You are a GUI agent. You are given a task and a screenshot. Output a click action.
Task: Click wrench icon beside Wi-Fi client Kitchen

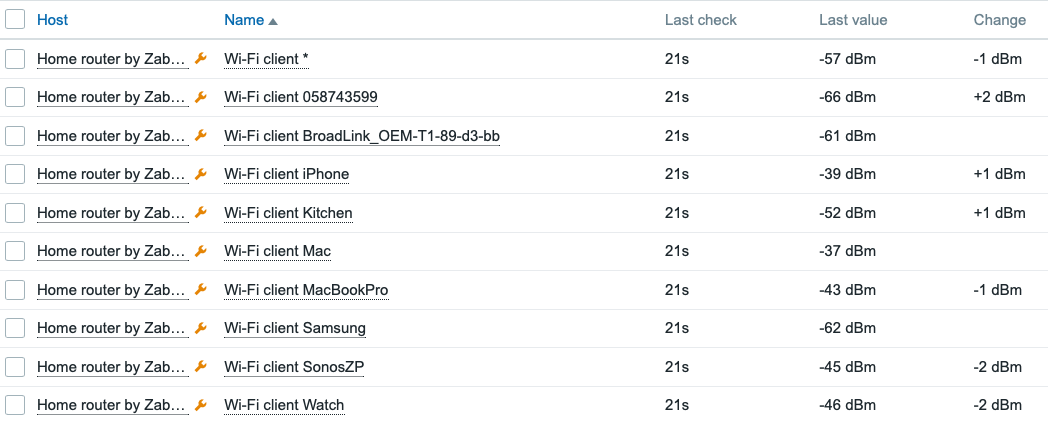pos(200,213)
